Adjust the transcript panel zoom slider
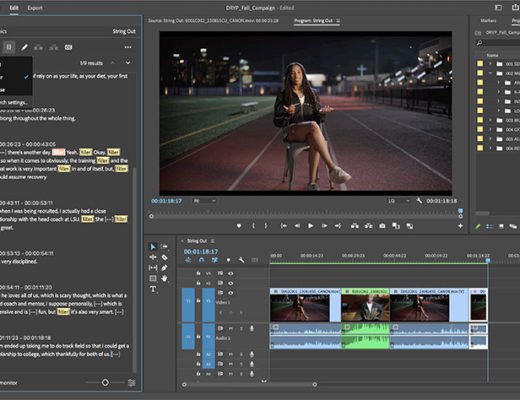 point(105,382)
